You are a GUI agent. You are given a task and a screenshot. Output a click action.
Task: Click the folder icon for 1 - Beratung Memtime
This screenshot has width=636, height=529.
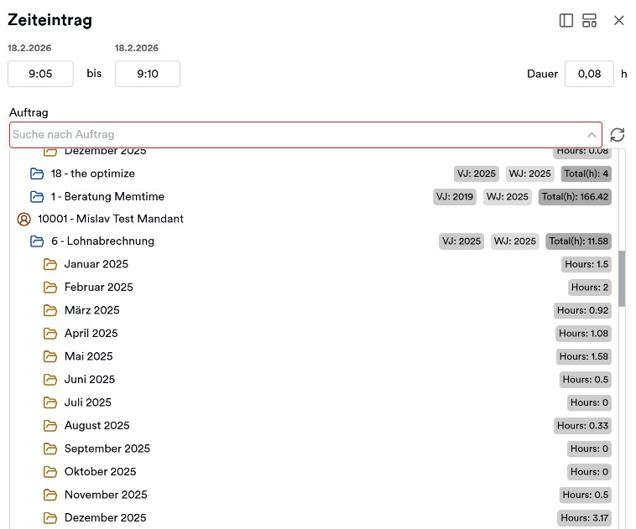coord(37,197)
